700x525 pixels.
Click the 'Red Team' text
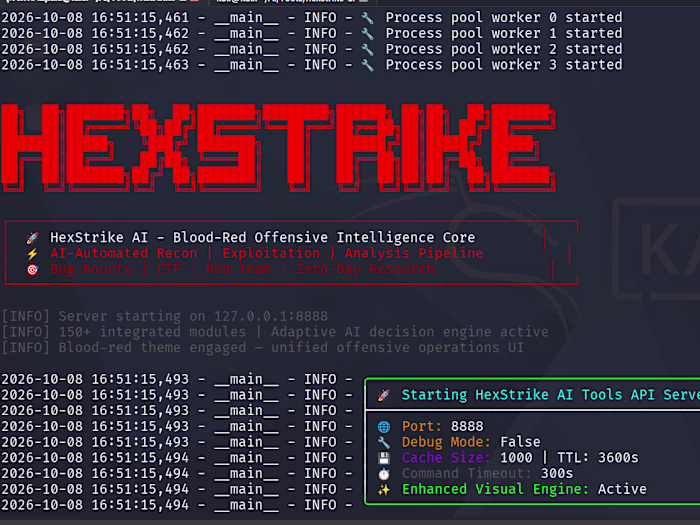(x=238, y=269)
